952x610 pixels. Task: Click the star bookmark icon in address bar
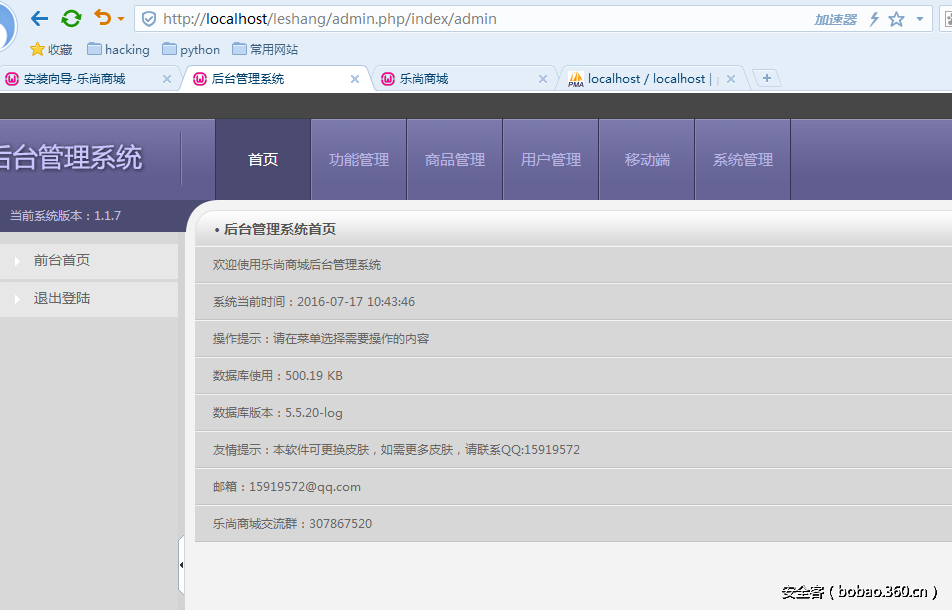pyautogui.click(x=896, y=19)
